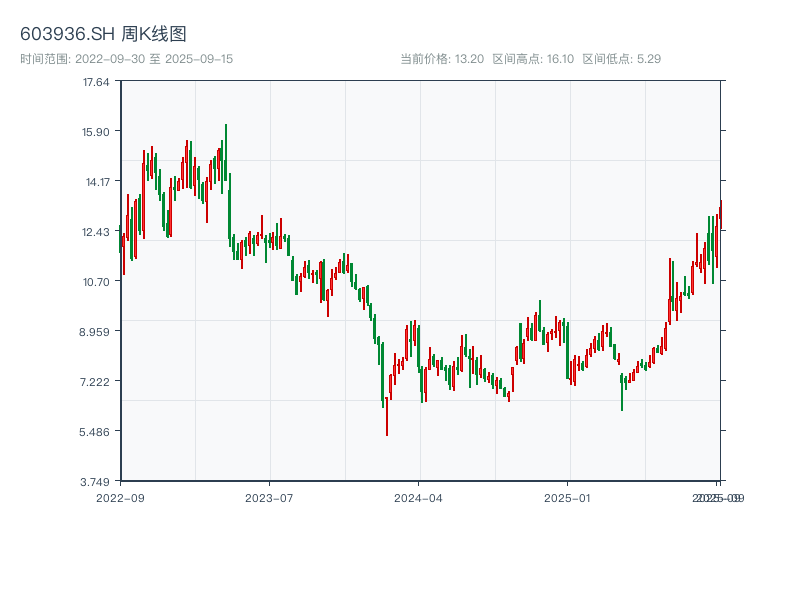Viewport: 800px width, 600px height.
Task: Click the 7.222 y-axis label
Action: click(96, 382)
